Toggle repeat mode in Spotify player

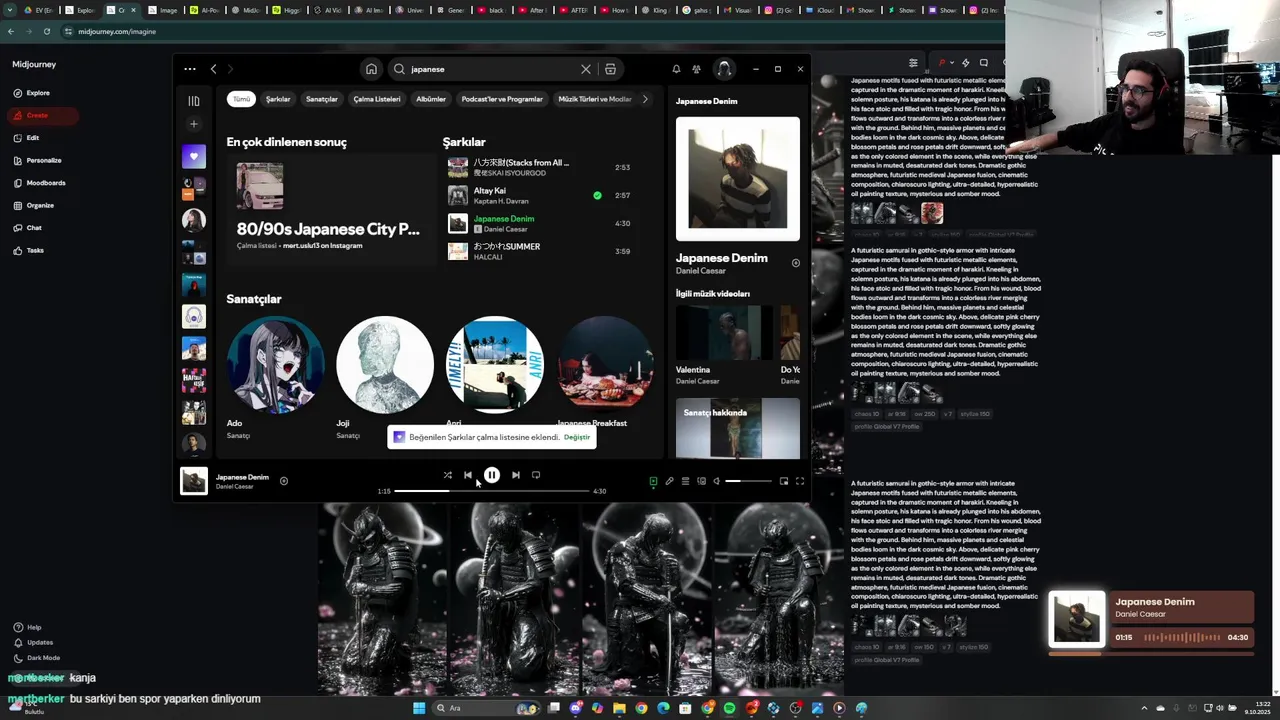tap(536, 475)
